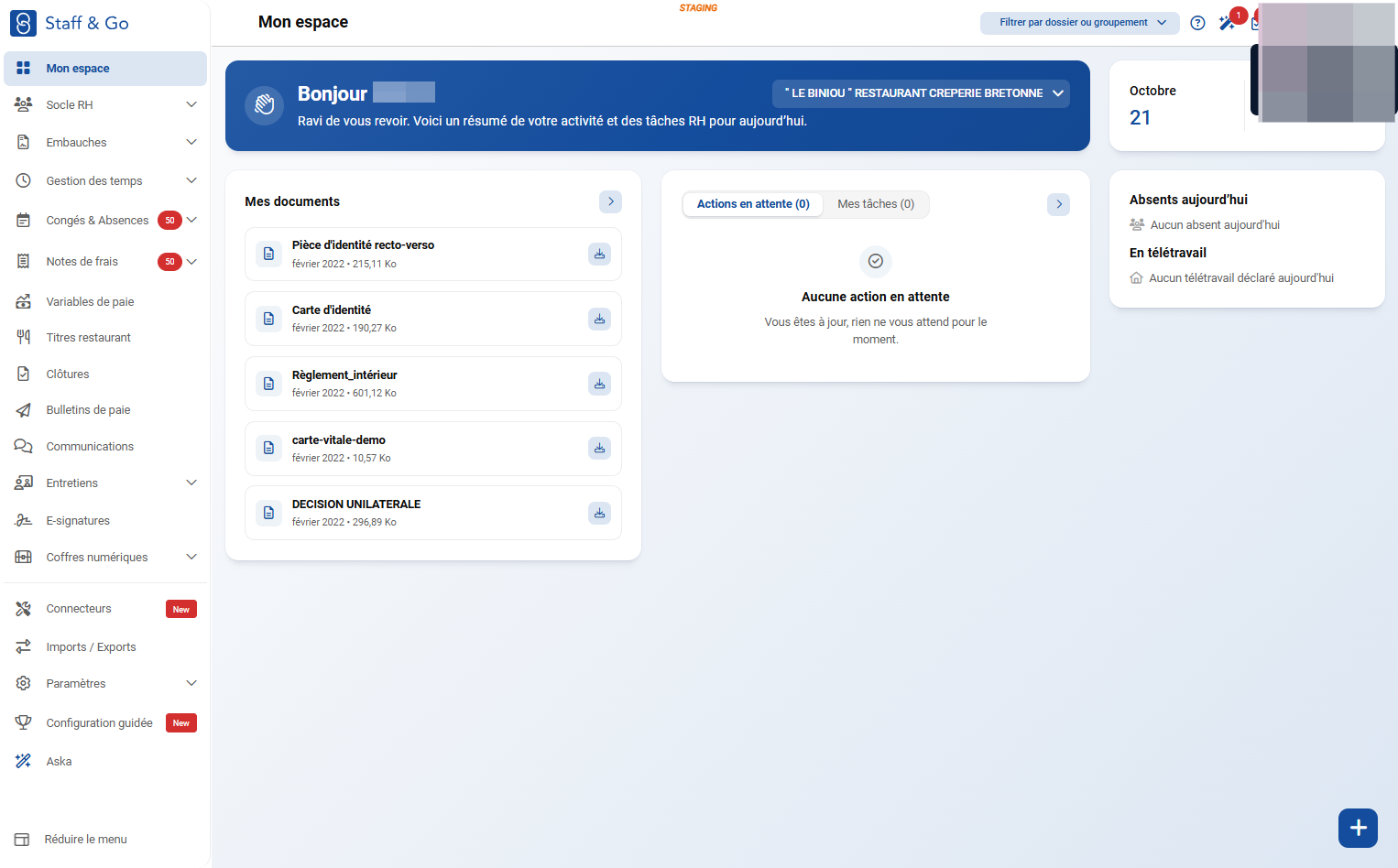Click the DECISION UNILATERALE file name

pos(356,504)
